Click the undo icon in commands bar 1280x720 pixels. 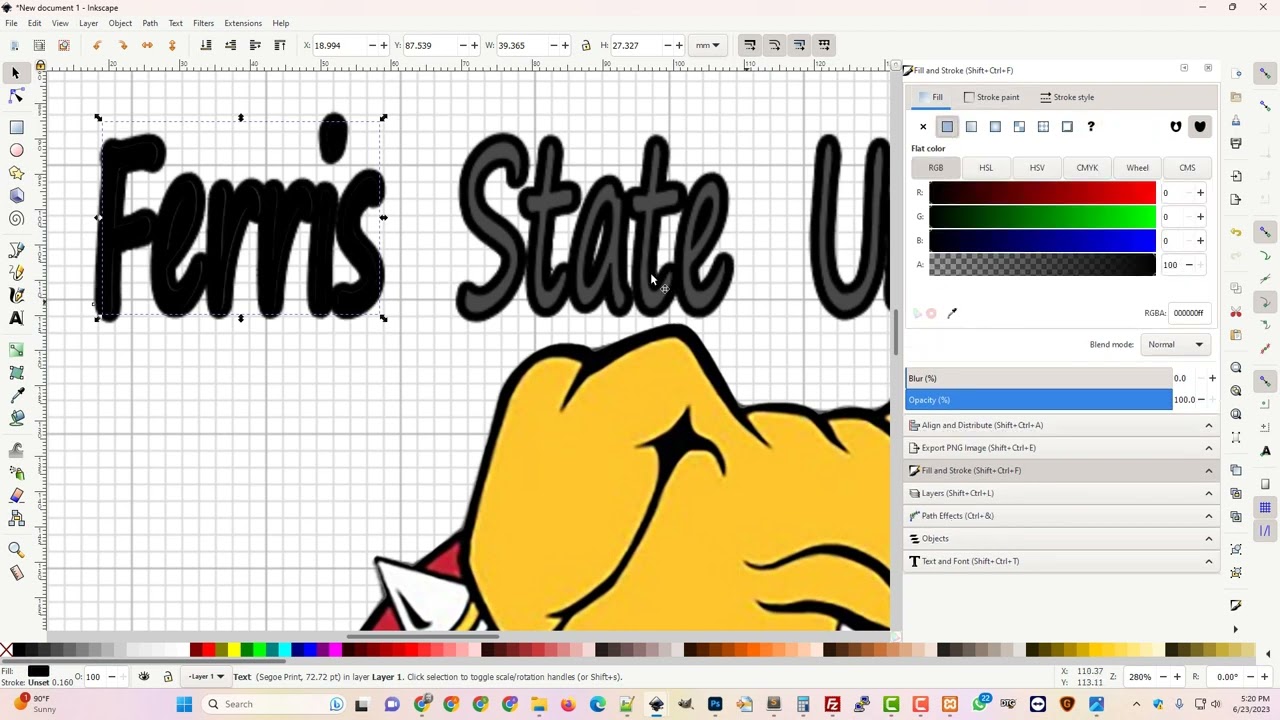pos(1237,232)
